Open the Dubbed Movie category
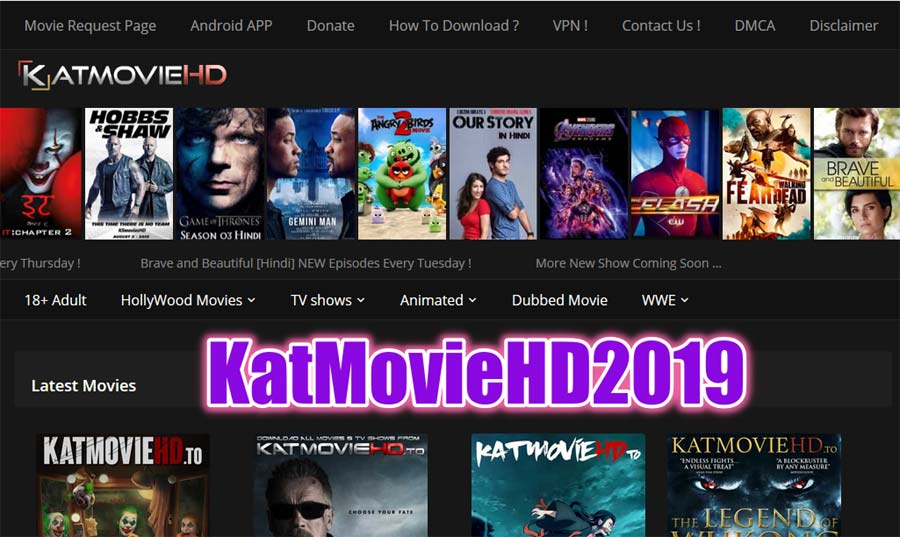 point(560,300)
